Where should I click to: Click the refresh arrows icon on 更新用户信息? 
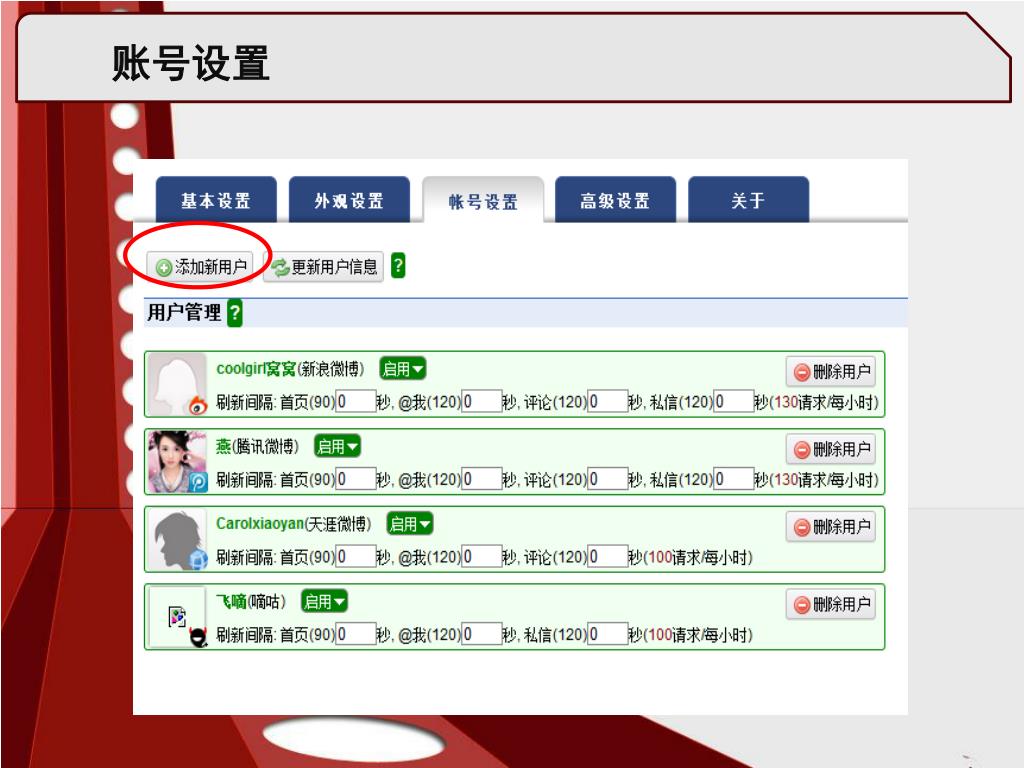coord(281,267)
